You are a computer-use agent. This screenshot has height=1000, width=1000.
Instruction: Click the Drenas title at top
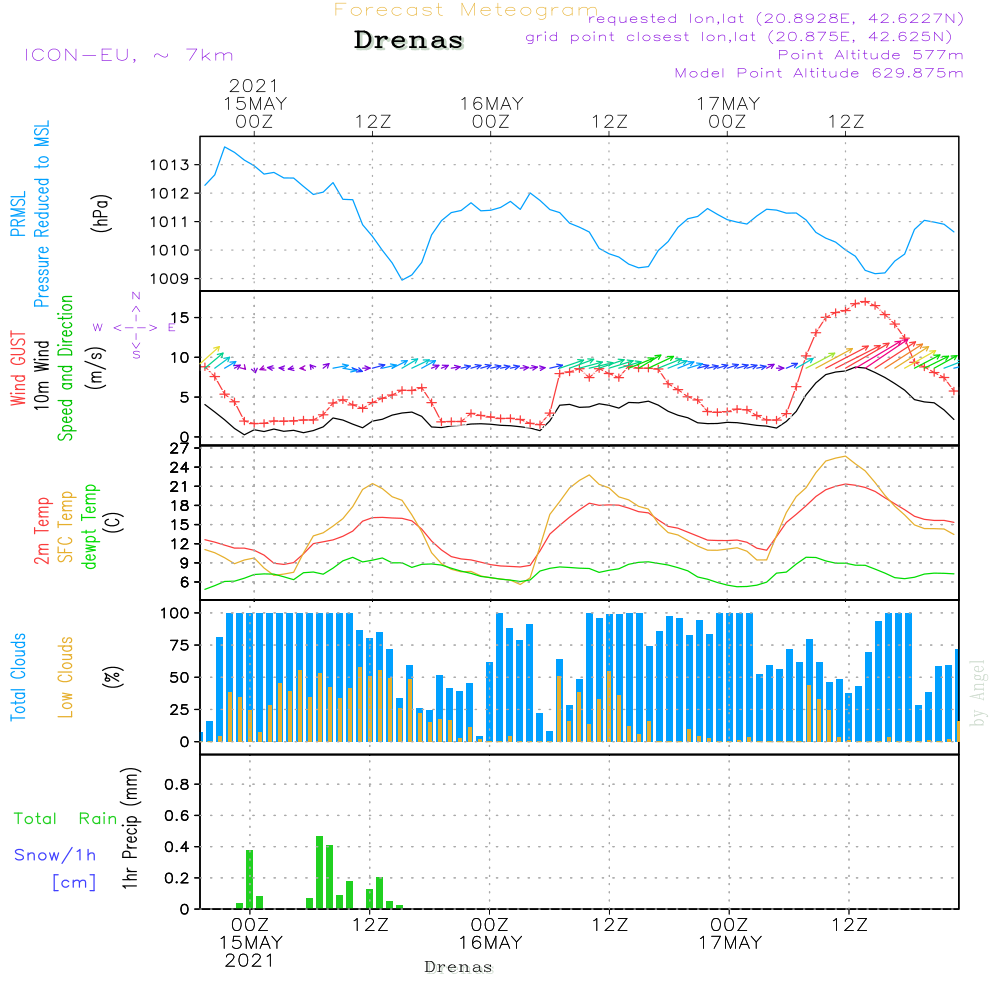pyautogui.click(x=408, y=40)
